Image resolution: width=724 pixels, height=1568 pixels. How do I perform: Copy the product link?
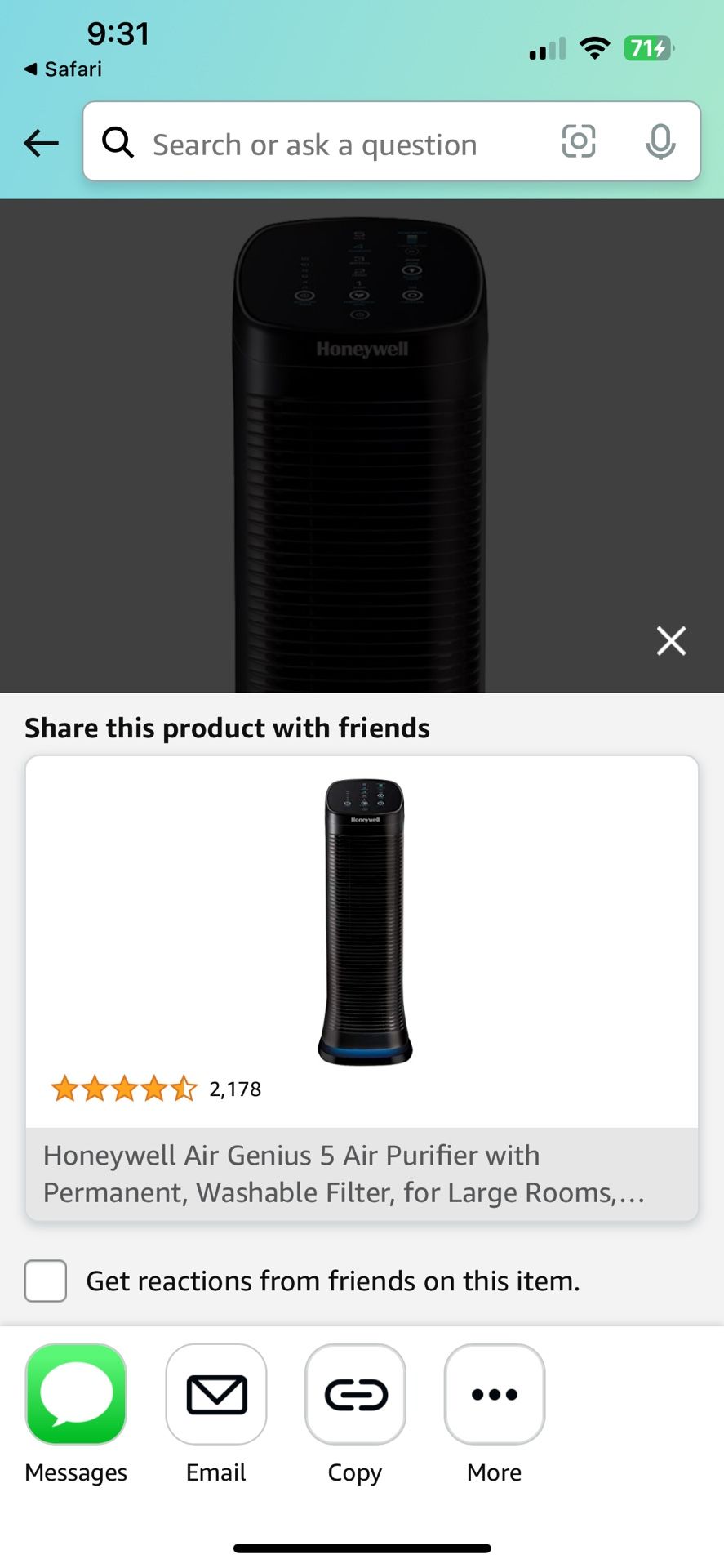pyautogui.click(x=355, y=1394)
